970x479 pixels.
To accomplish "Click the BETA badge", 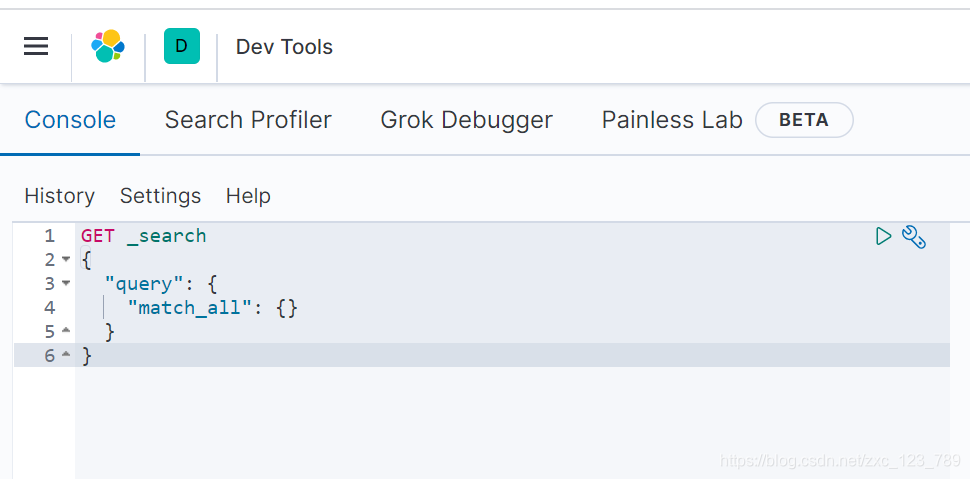I will 804,120.
